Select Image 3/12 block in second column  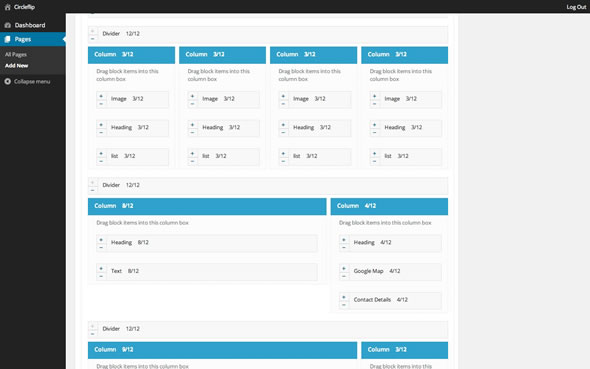(x=224, y=99)
